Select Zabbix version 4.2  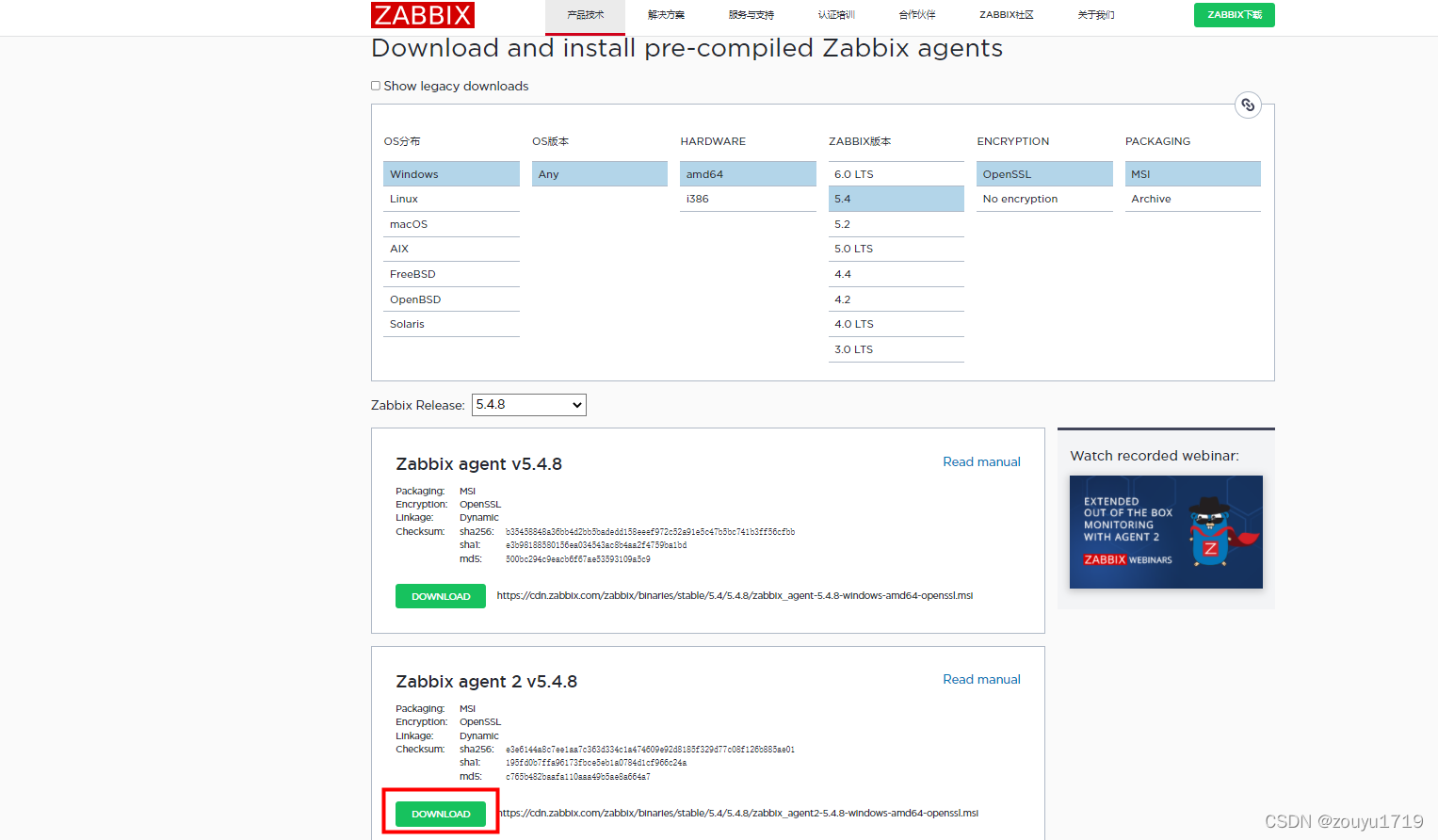click(x=897, y=299)
